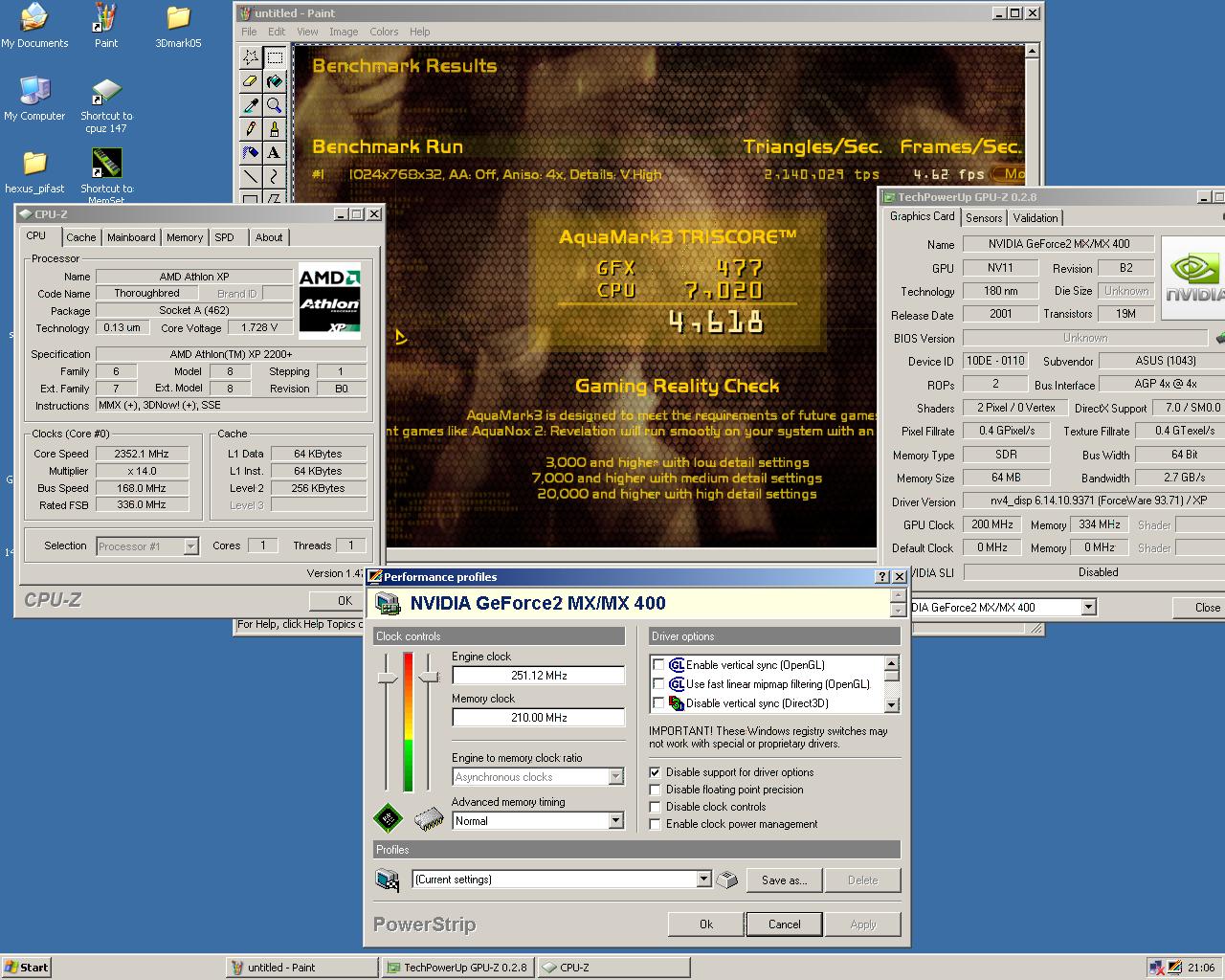The height and width of the screenshot is (980, 1225).
Task: Open the Advanced memory timing Normal dropdown
Action: 615,821
